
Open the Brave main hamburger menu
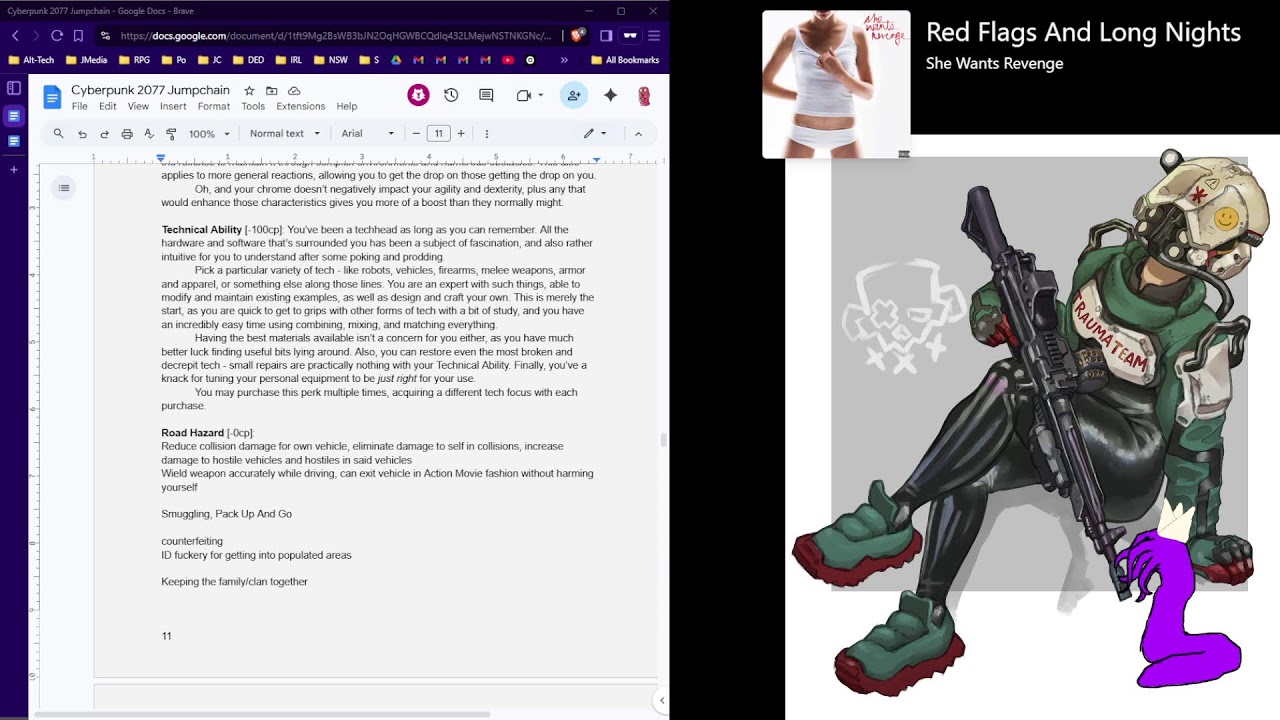654,35
